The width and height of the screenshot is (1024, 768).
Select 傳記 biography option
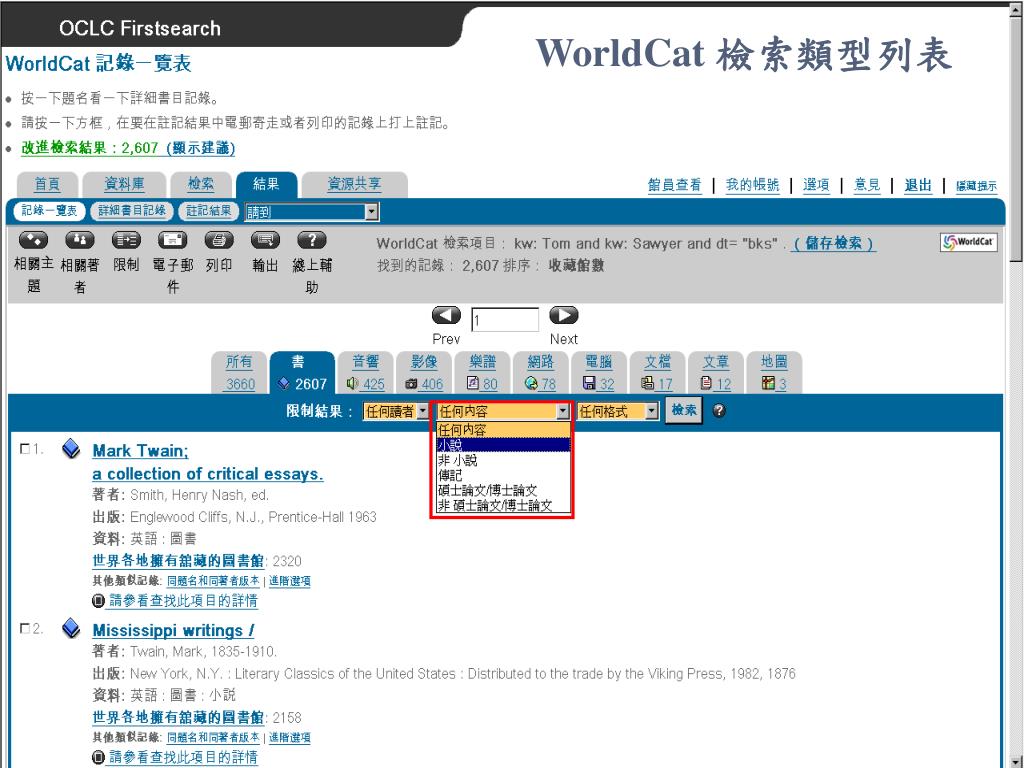tap(503, 475)
